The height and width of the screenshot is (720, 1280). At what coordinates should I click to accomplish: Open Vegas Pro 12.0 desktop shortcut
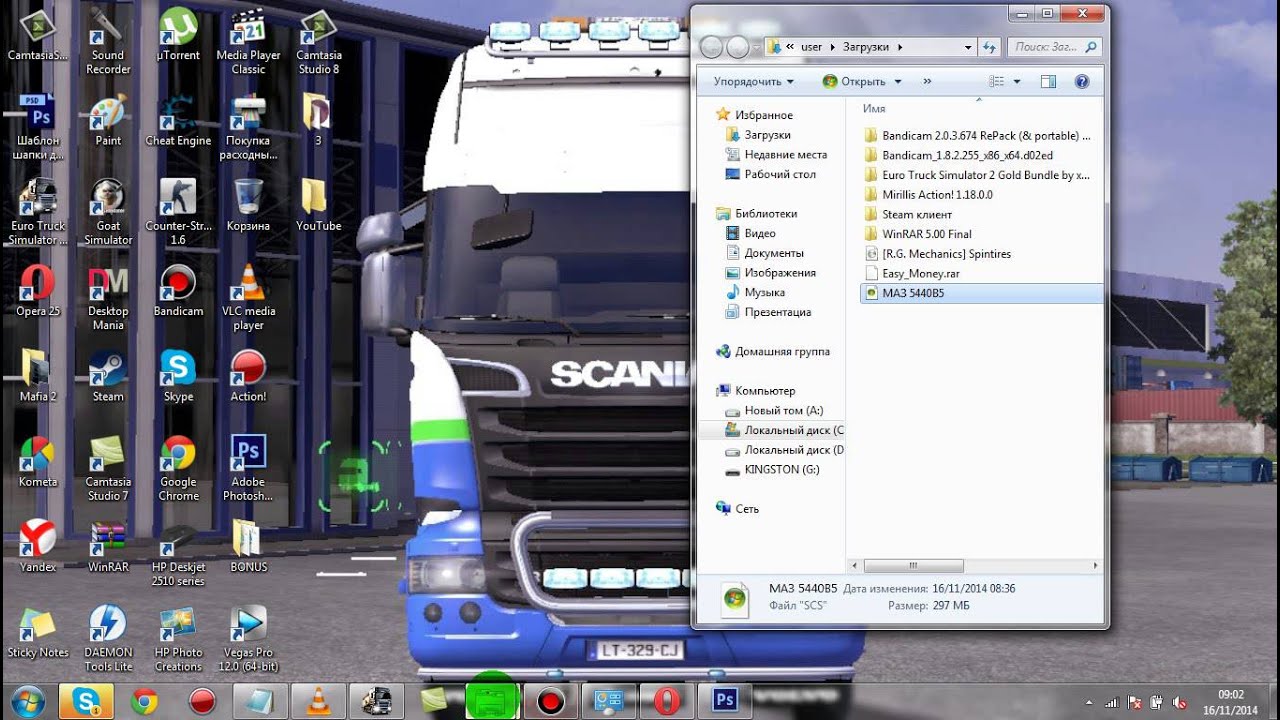[248, 638]
